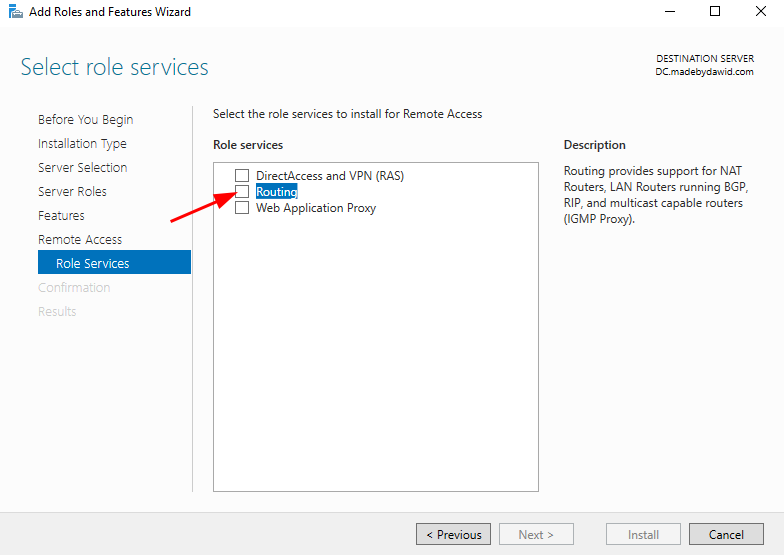784x555 pixels.
Task: Open the Installation Type step
Action: coord(82,144)
